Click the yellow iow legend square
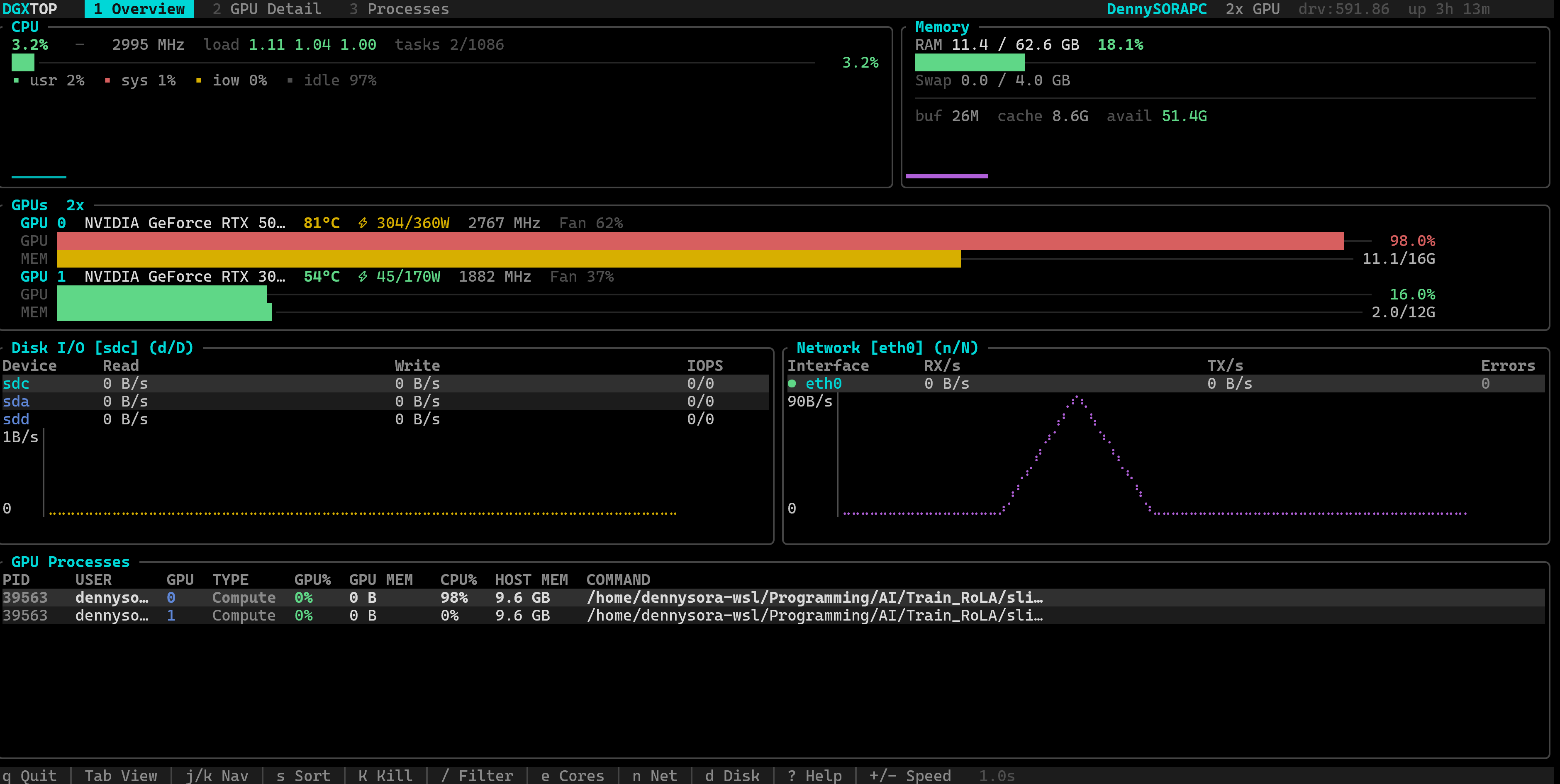The width and height of the screenshot is (1560, 784). click(x=199, y=80)
